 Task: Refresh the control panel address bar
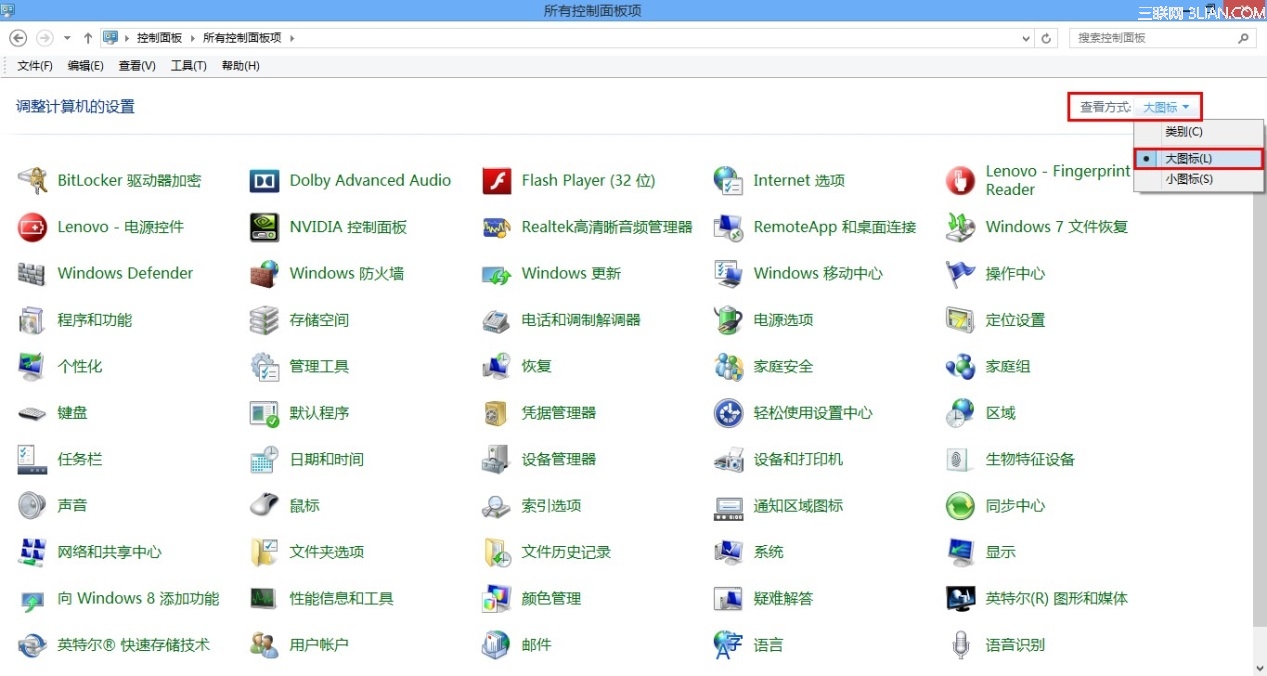coord(1047,38)
